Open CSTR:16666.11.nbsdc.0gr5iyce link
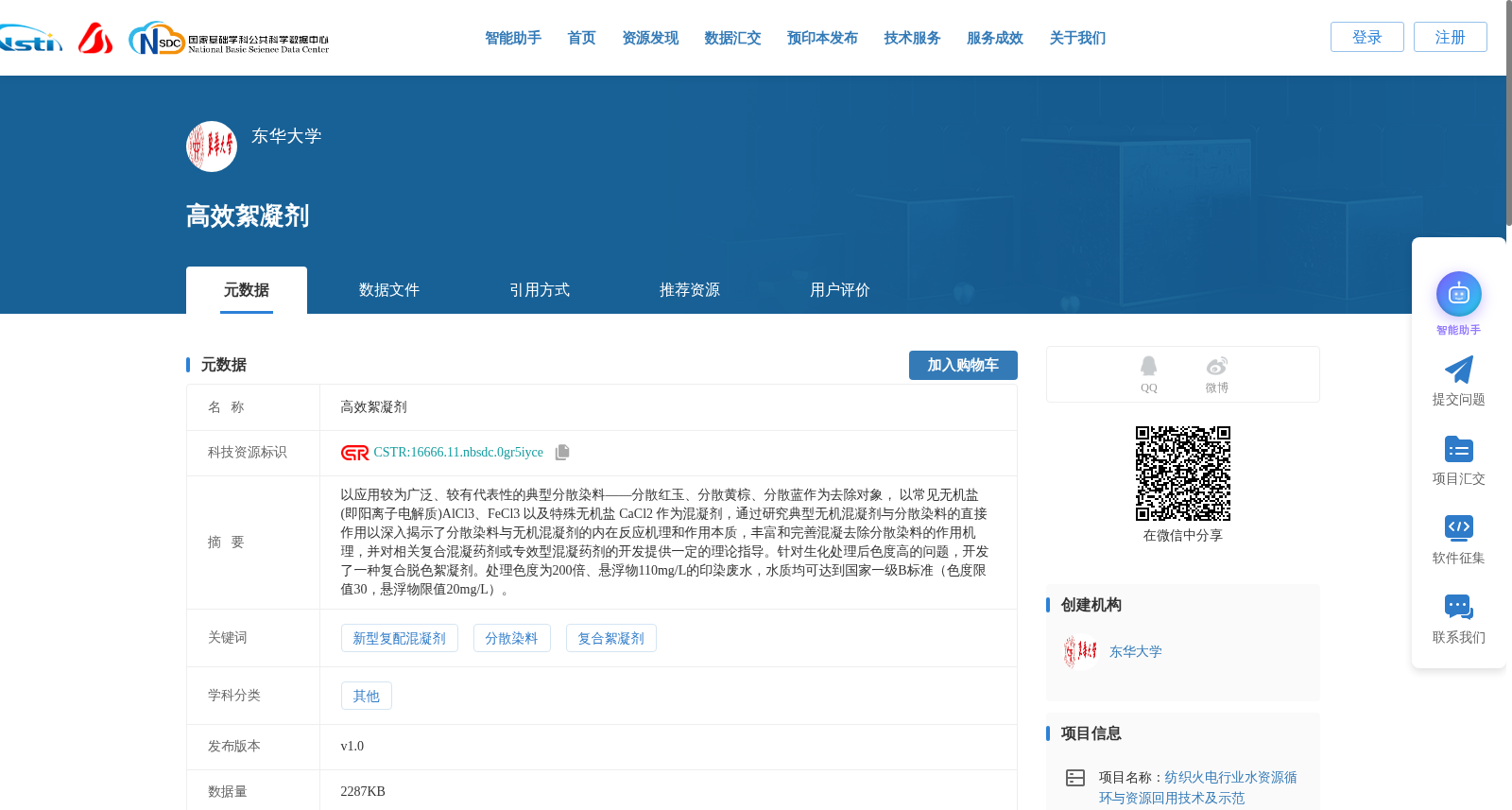Viewport: 1512px width, 810px height. [458, 453]
